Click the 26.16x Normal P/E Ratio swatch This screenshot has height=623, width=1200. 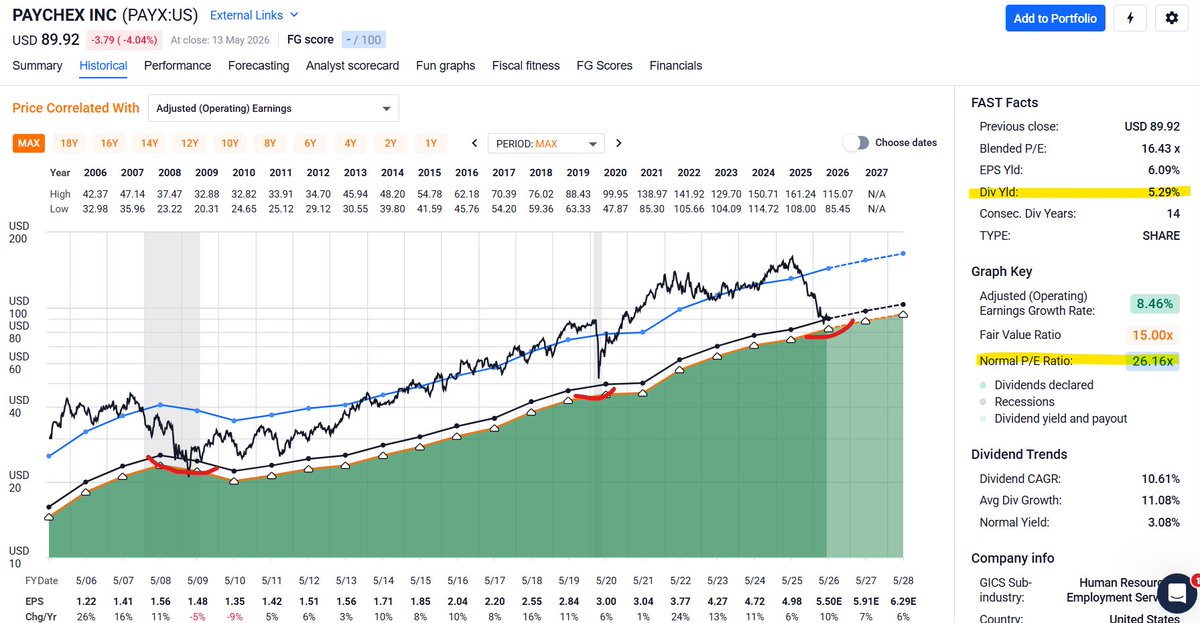click(x=1154, y=360)
